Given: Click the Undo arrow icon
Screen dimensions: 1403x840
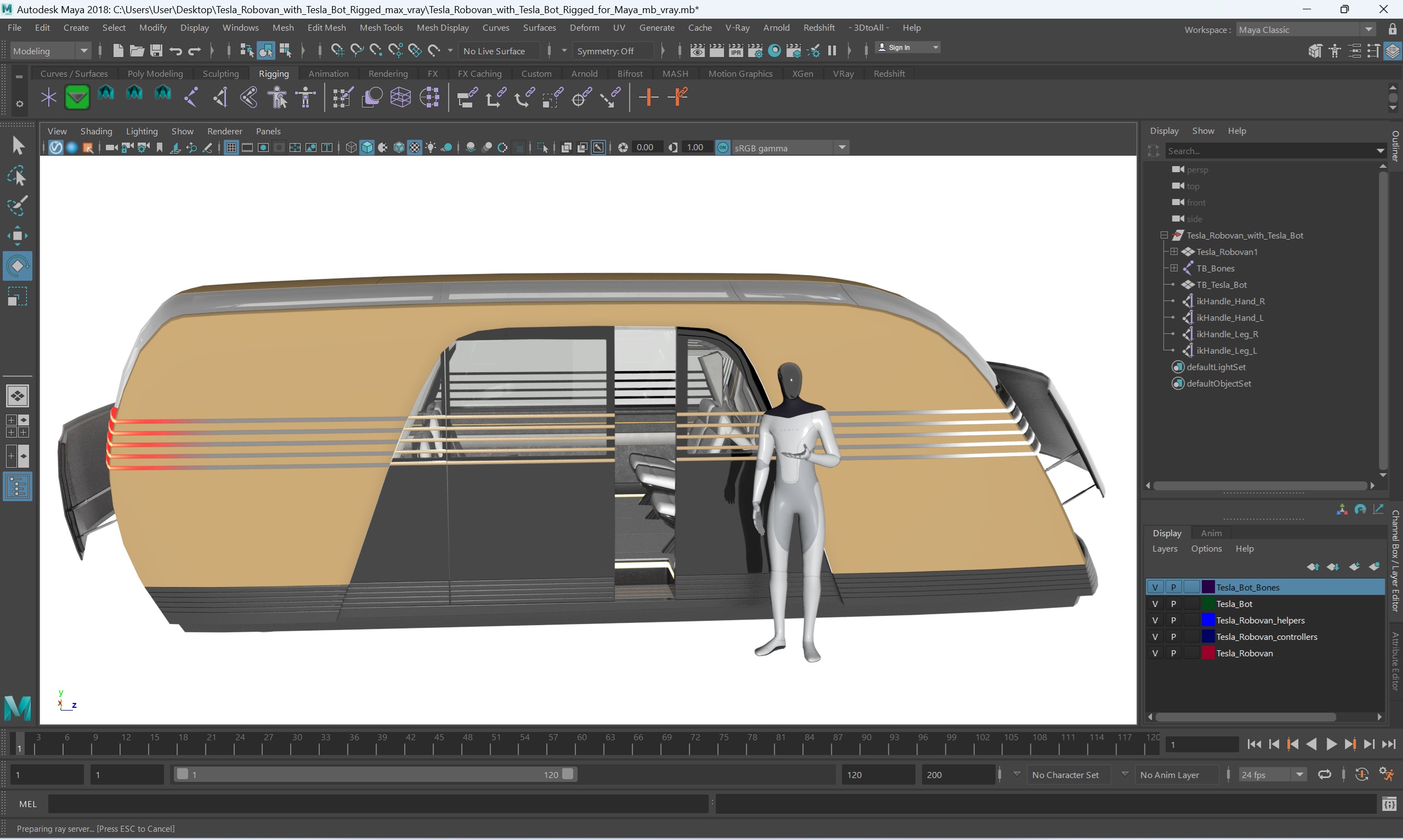Looking at the screenshot, I should coord(176,51).
